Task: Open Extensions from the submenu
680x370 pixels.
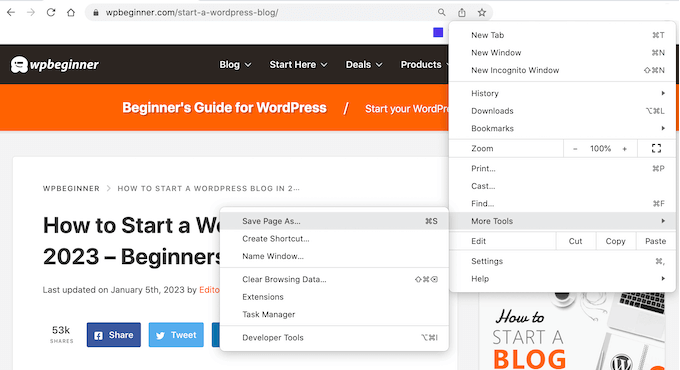Action: tap(334, 297)
